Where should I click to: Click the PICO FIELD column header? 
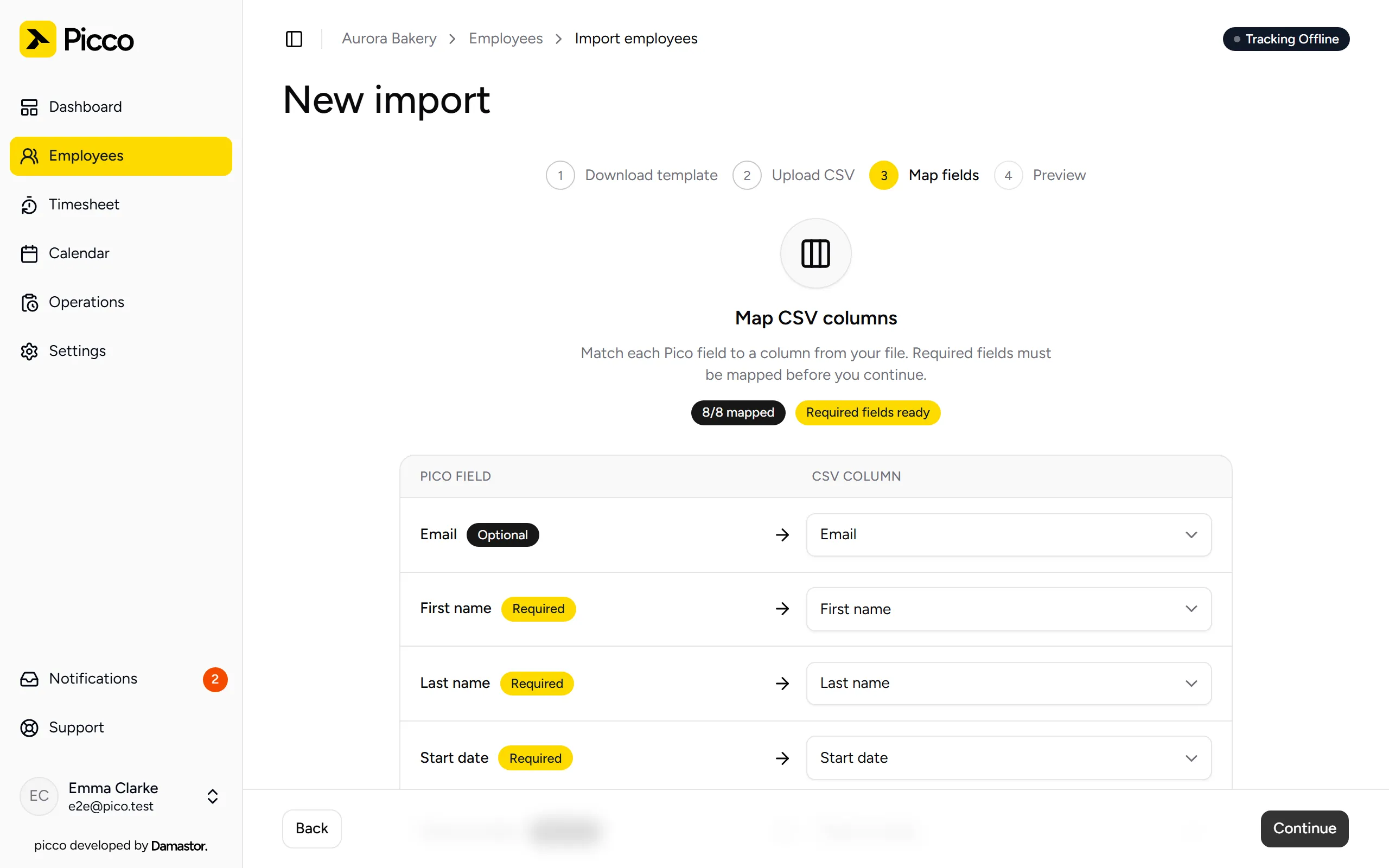click(455, 476)
